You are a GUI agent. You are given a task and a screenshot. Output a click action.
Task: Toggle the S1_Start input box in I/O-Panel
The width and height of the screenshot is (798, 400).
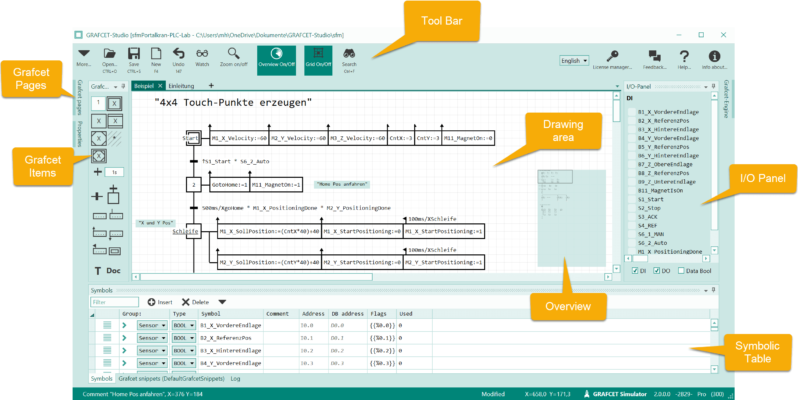pyautogui.click(x=632, y=199)
